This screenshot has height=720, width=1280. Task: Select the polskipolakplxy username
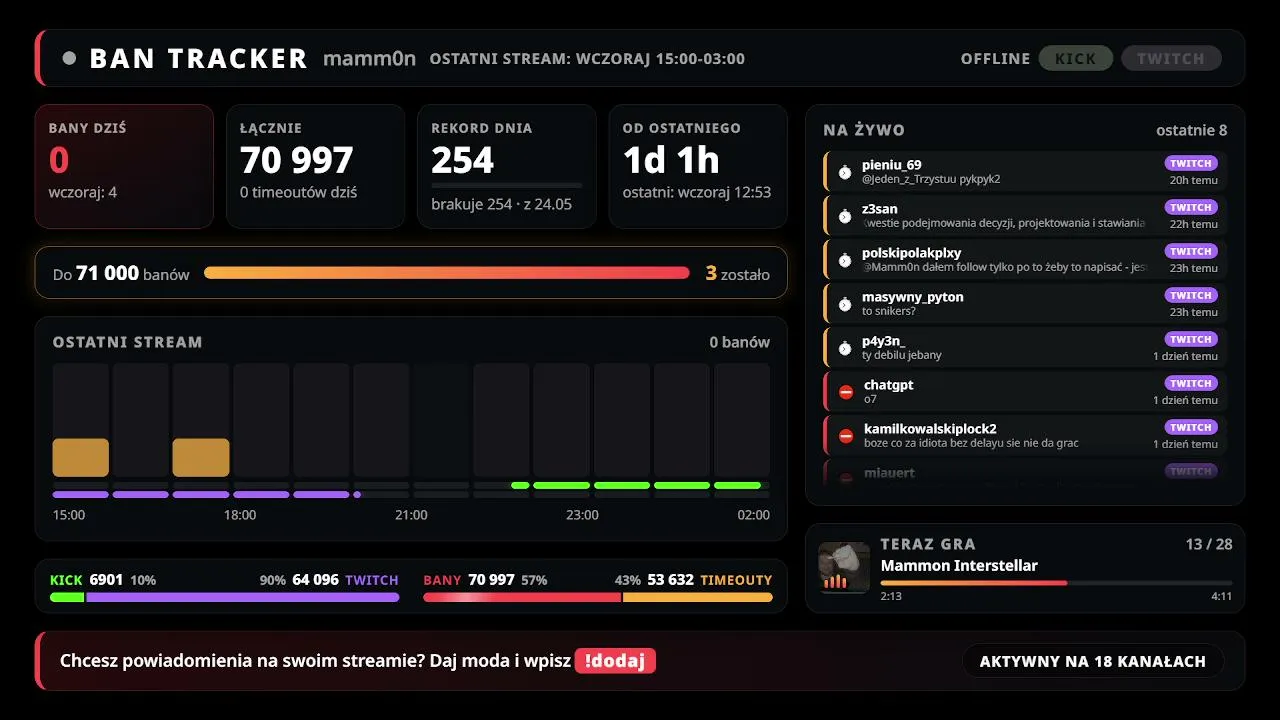[912, 253]
